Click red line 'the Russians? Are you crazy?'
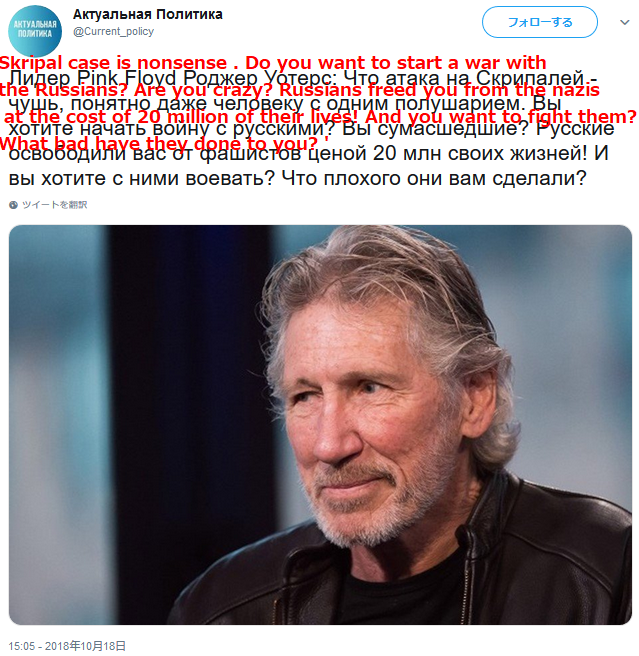639x656 pixels. coord(300,90)
